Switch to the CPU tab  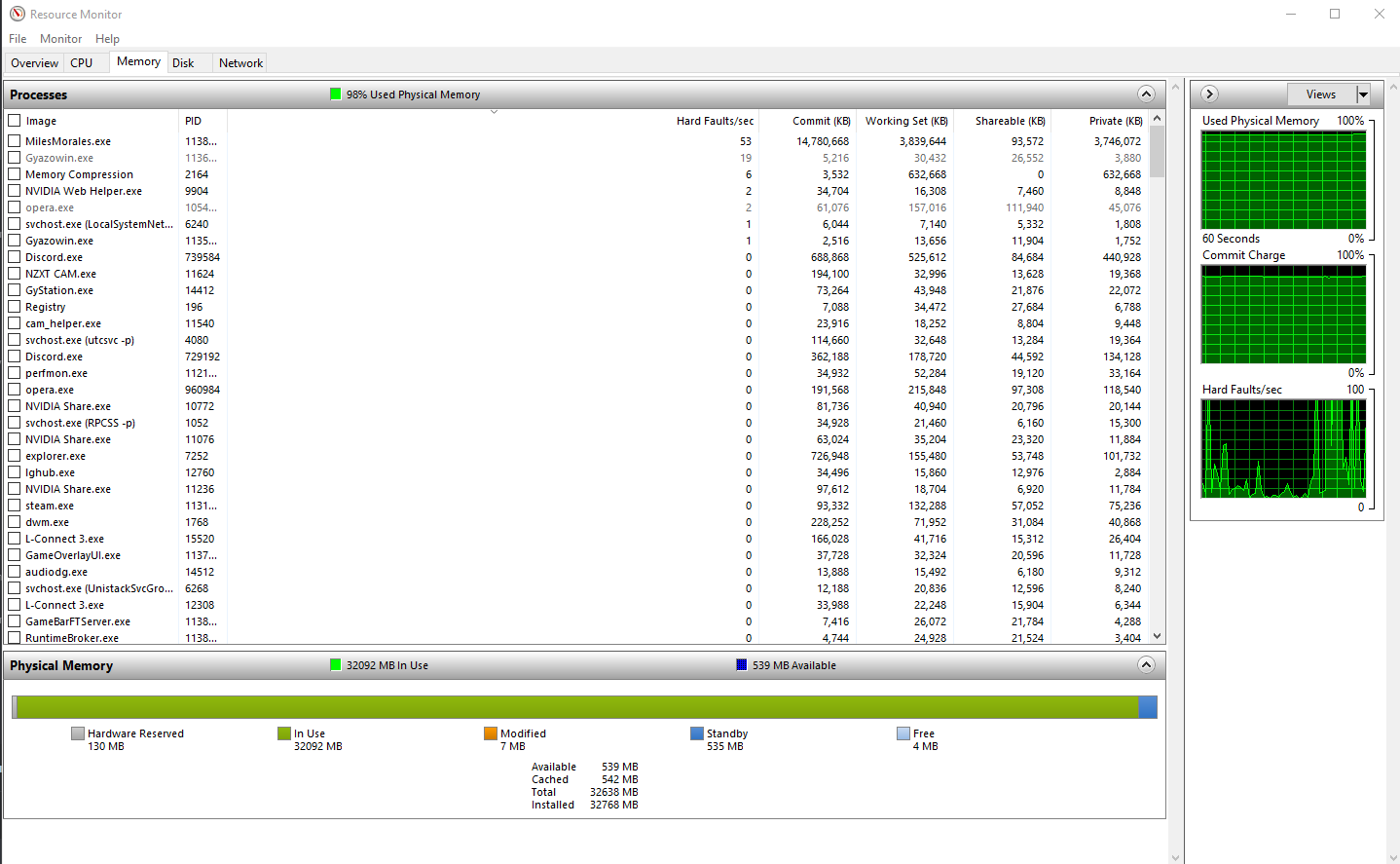(82, 62)
